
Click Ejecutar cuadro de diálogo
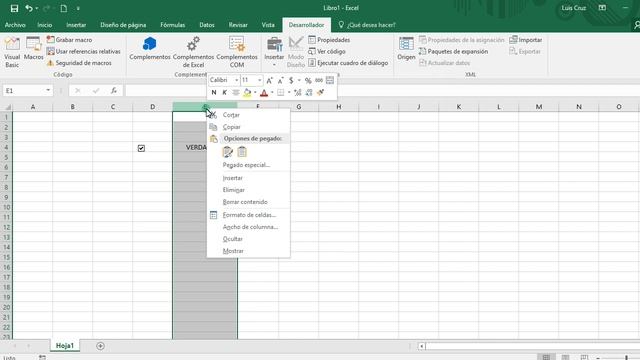(x=348, y=63)
